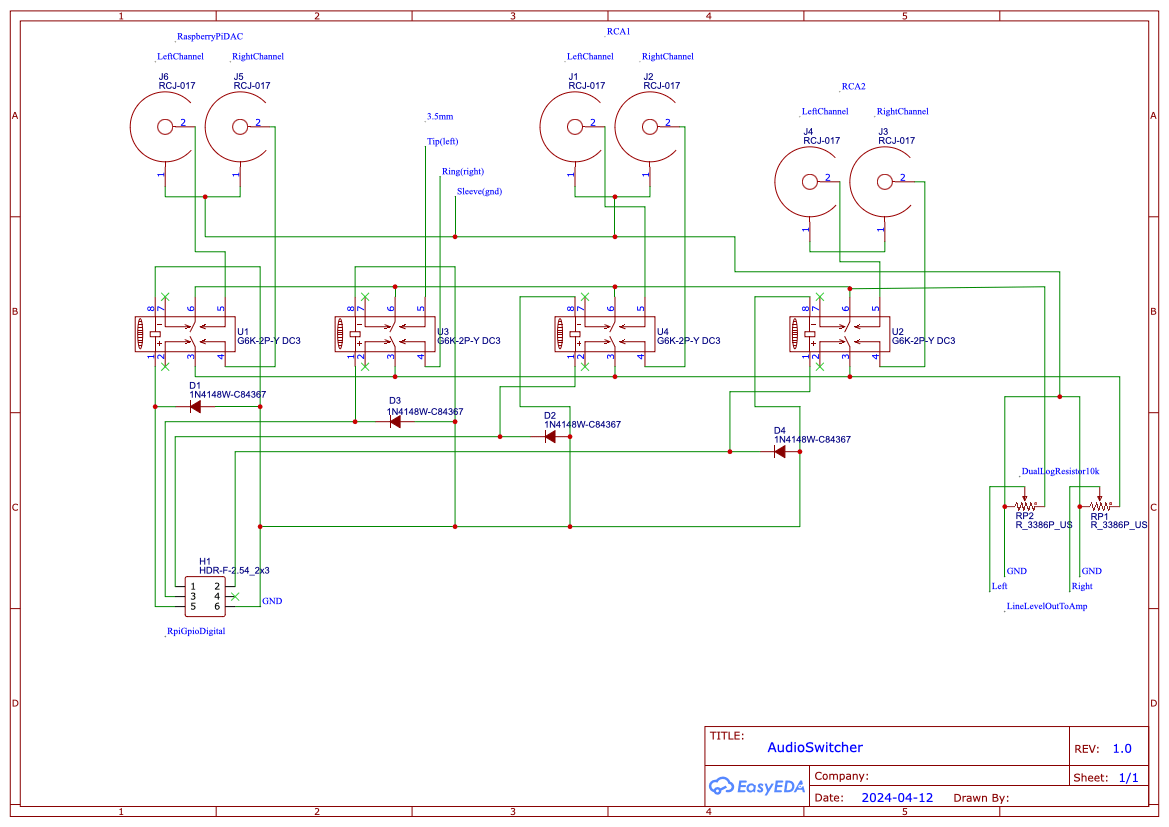The width and height of the screenshot is (1169, 827).
Task: Click the GND label next to H1
Action: [x=272, y=601]
